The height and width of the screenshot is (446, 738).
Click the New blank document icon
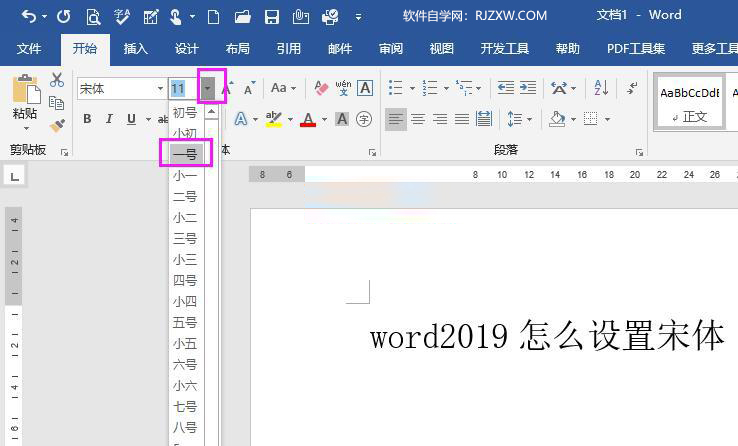pos(213,17)
